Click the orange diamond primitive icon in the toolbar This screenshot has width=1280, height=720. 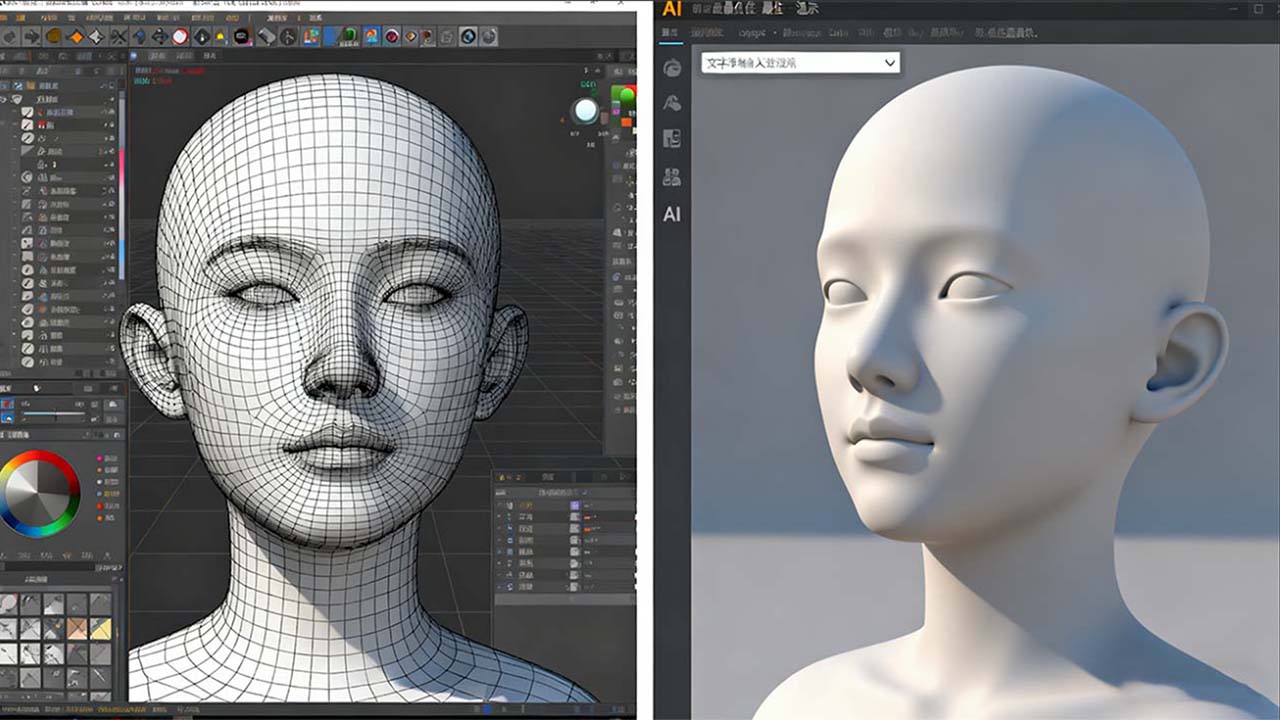[x=75, y=35]
